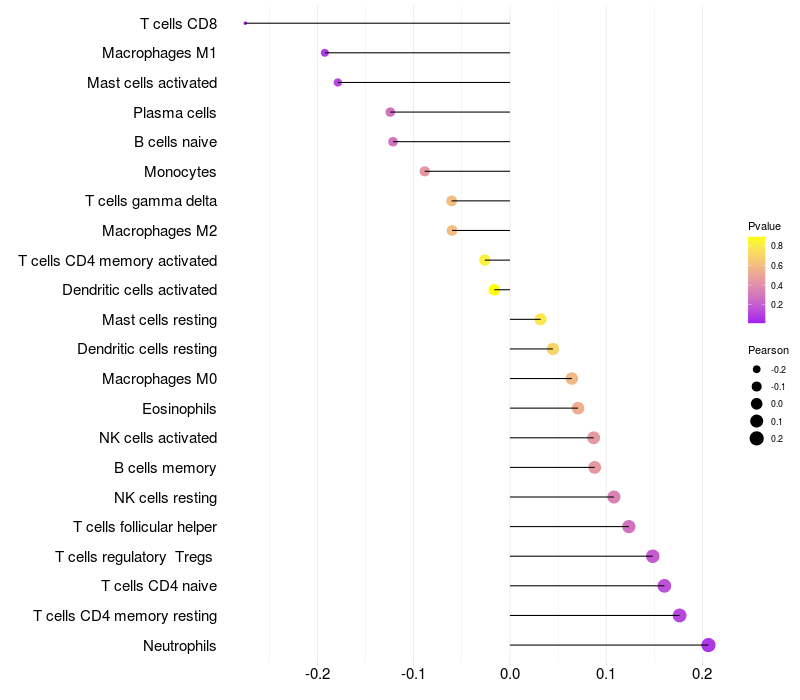Click the Mast cells resting point

point(540,319)
